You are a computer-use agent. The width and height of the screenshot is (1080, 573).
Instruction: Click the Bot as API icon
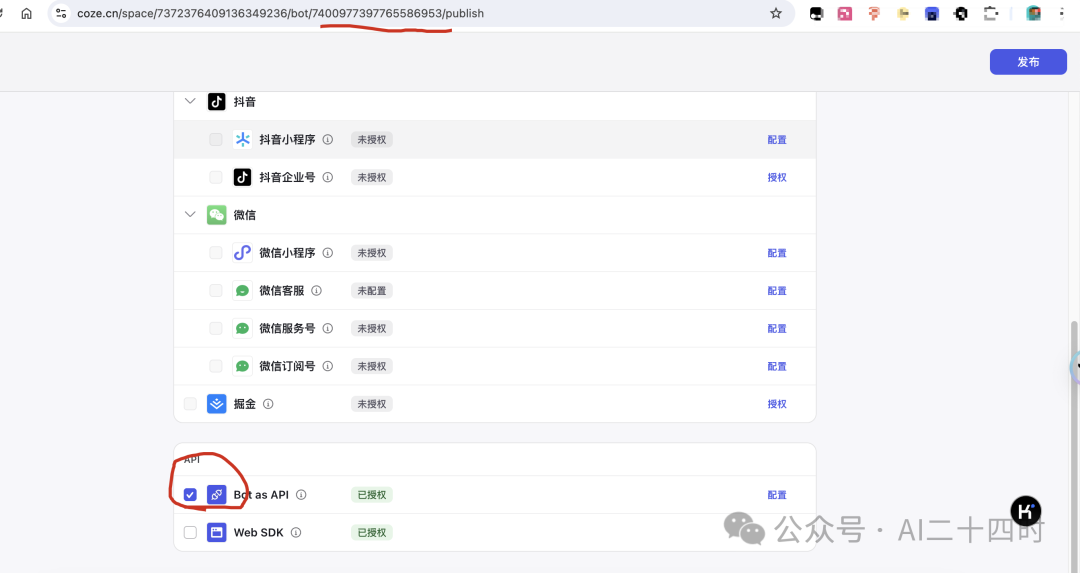(216, 494)
